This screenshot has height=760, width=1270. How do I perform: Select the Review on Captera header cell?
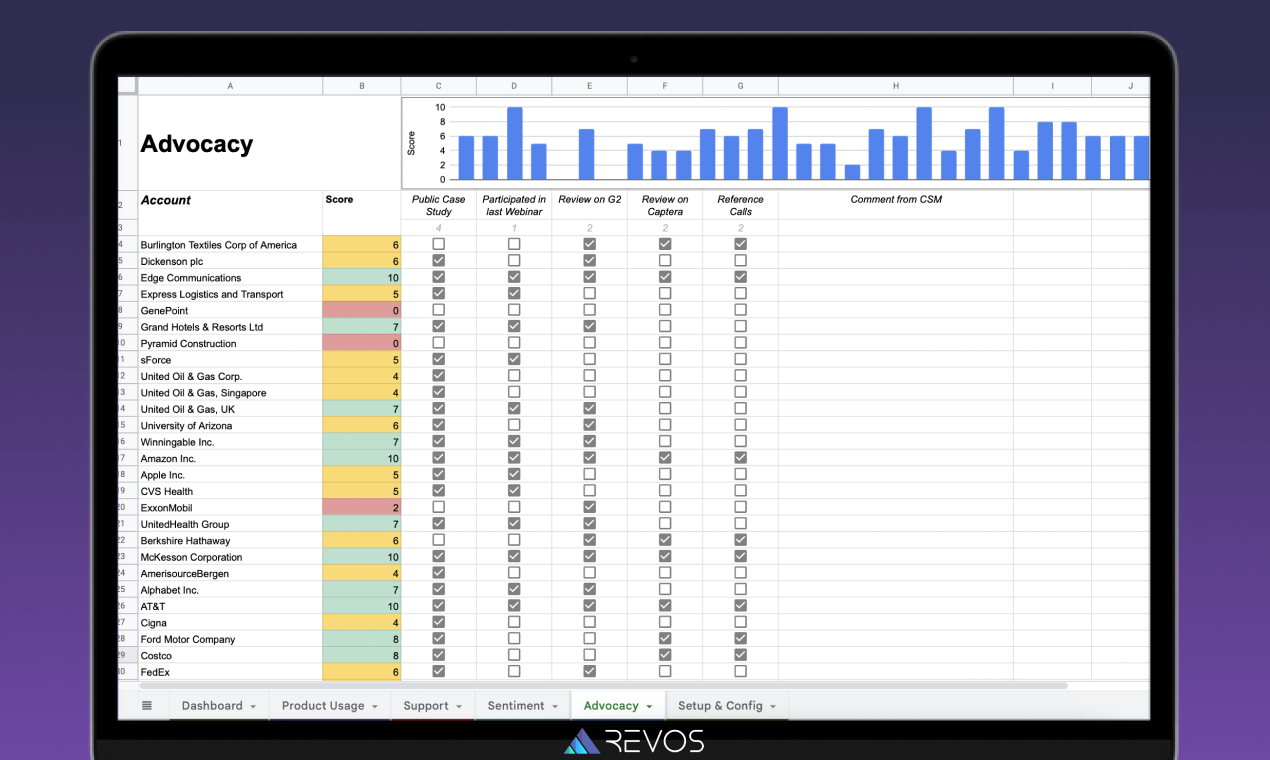(x=665, y=205)
